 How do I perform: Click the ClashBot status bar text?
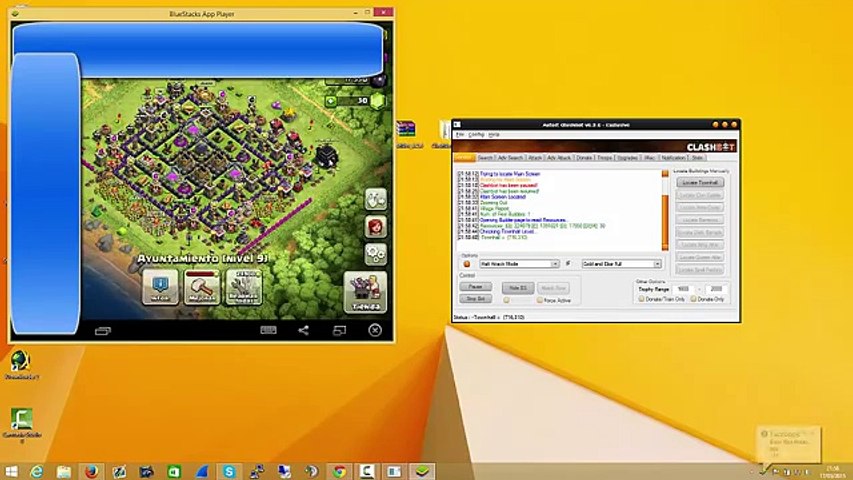[489, 317]
